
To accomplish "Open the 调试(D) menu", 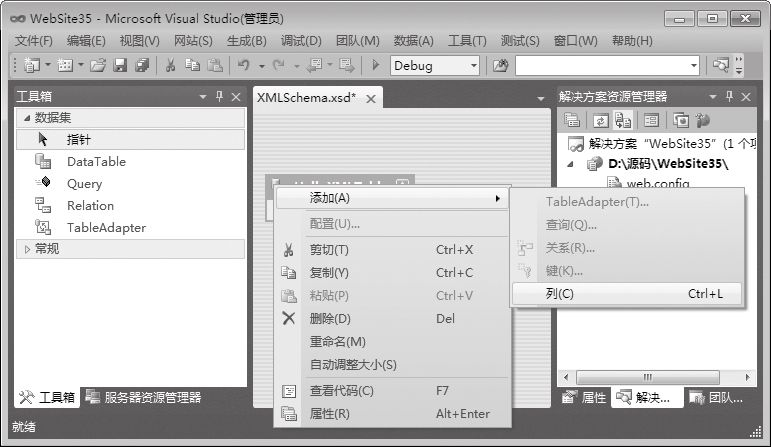I will coord(301,41).
